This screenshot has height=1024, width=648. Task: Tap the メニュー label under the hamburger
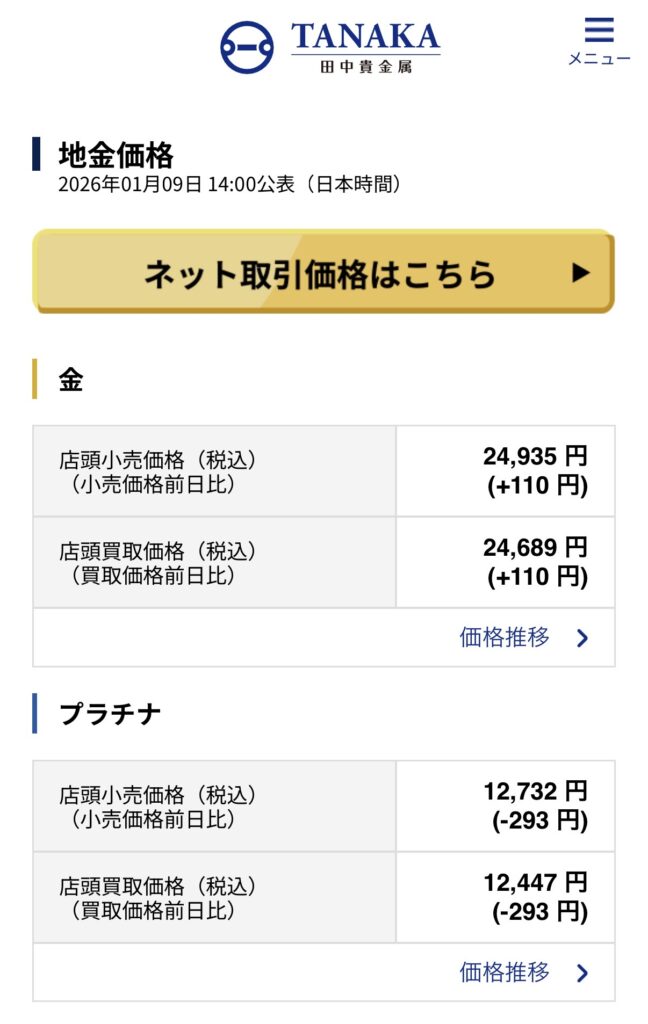coord(599,59)
